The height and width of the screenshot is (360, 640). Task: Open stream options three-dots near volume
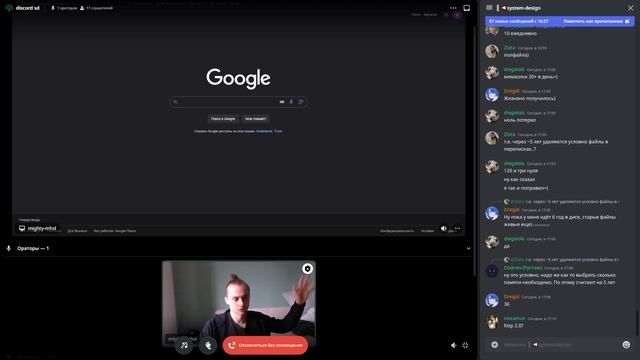click(457, 229)
